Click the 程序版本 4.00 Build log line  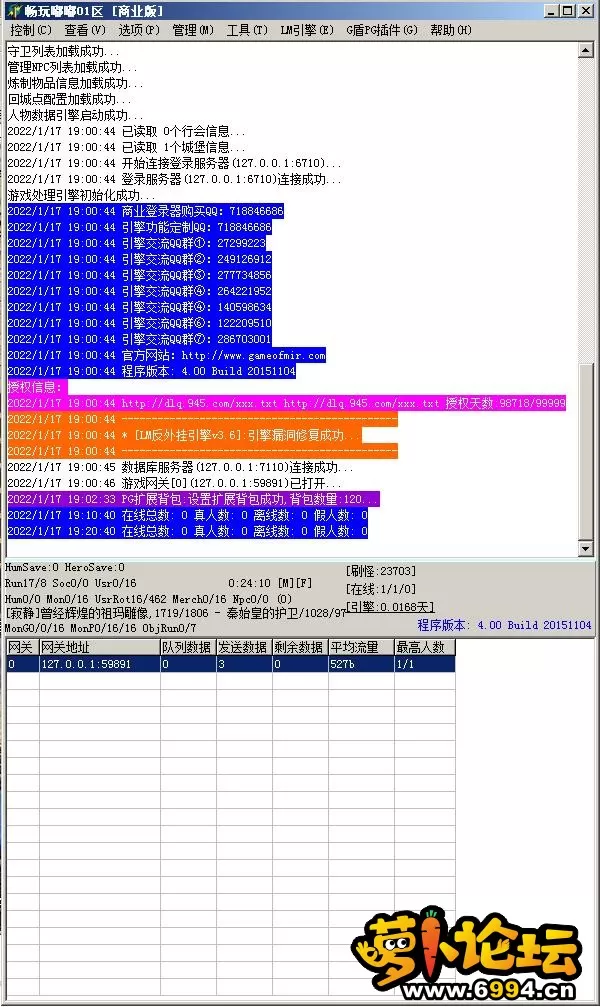152,371
